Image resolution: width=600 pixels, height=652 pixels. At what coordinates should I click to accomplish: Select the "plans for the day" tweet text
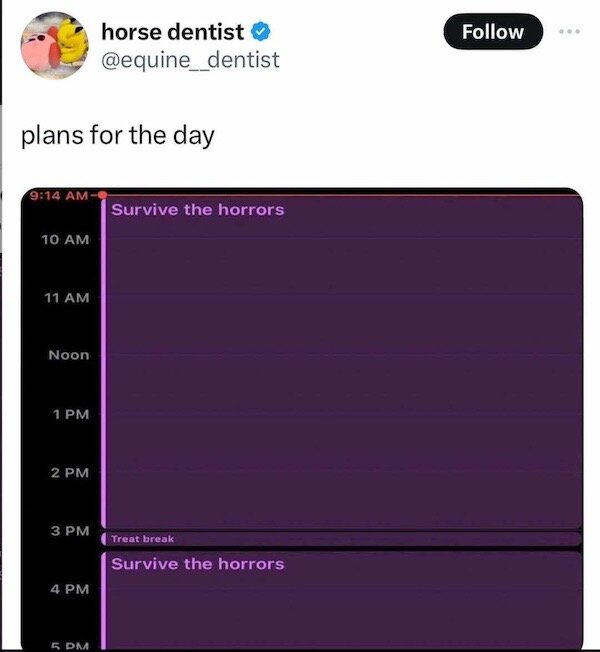118,135
